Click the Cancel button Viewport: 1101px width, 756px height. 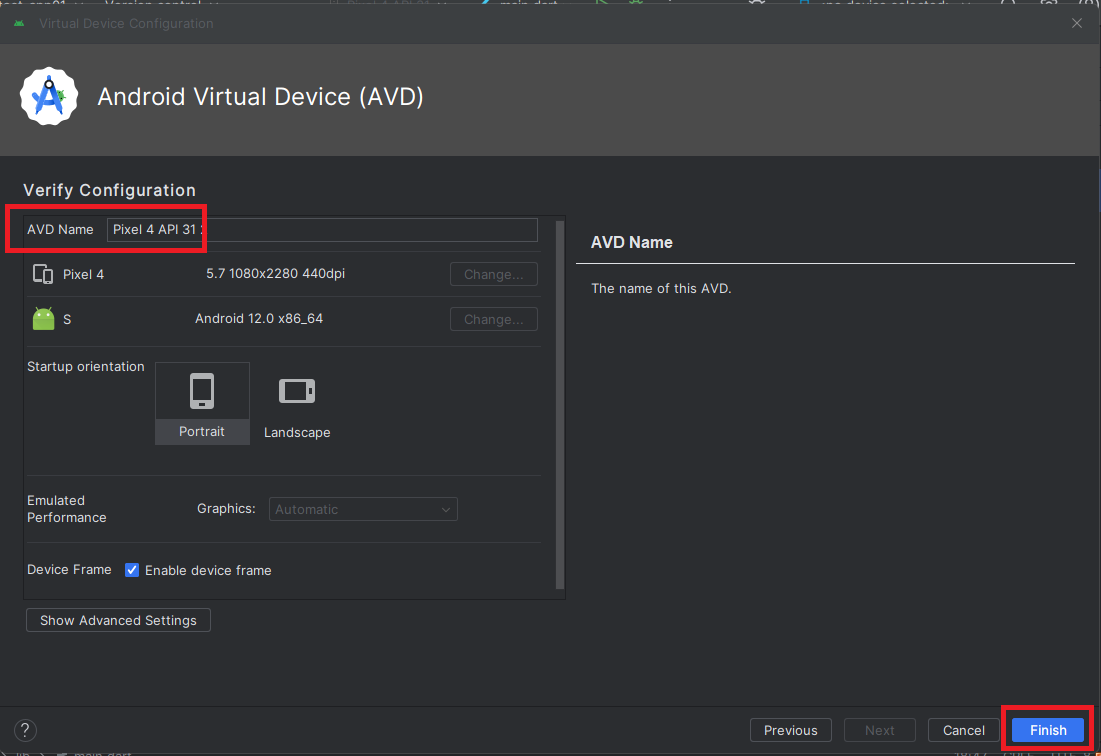pyautogui.click(x=963, y=730)
